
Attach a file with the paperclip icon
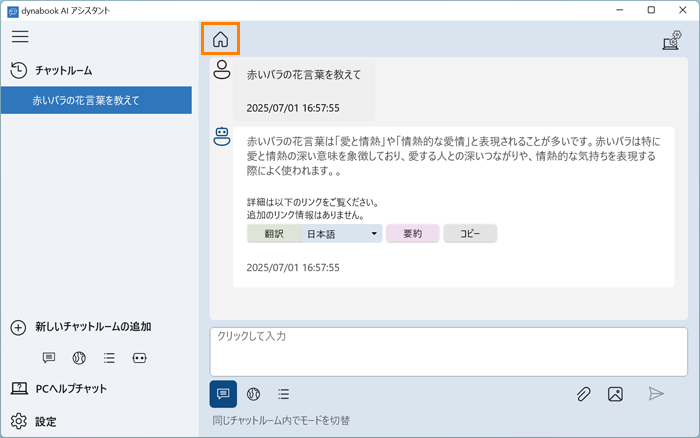click(x=583, y=394)
